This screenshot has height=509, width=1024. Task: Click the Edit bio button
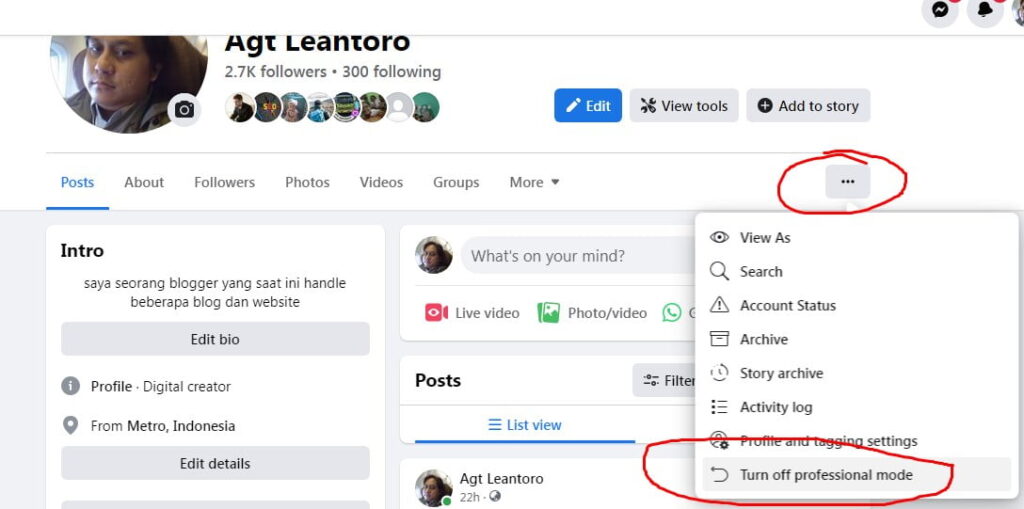pos(215,339)
